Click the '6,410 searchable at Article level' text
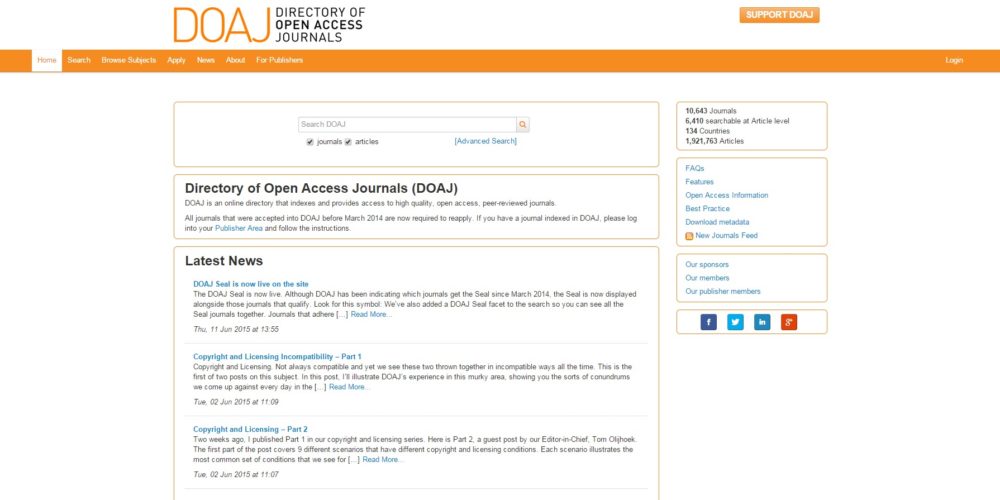Viewport: 1000px width, 500px height. pos(737,121)
